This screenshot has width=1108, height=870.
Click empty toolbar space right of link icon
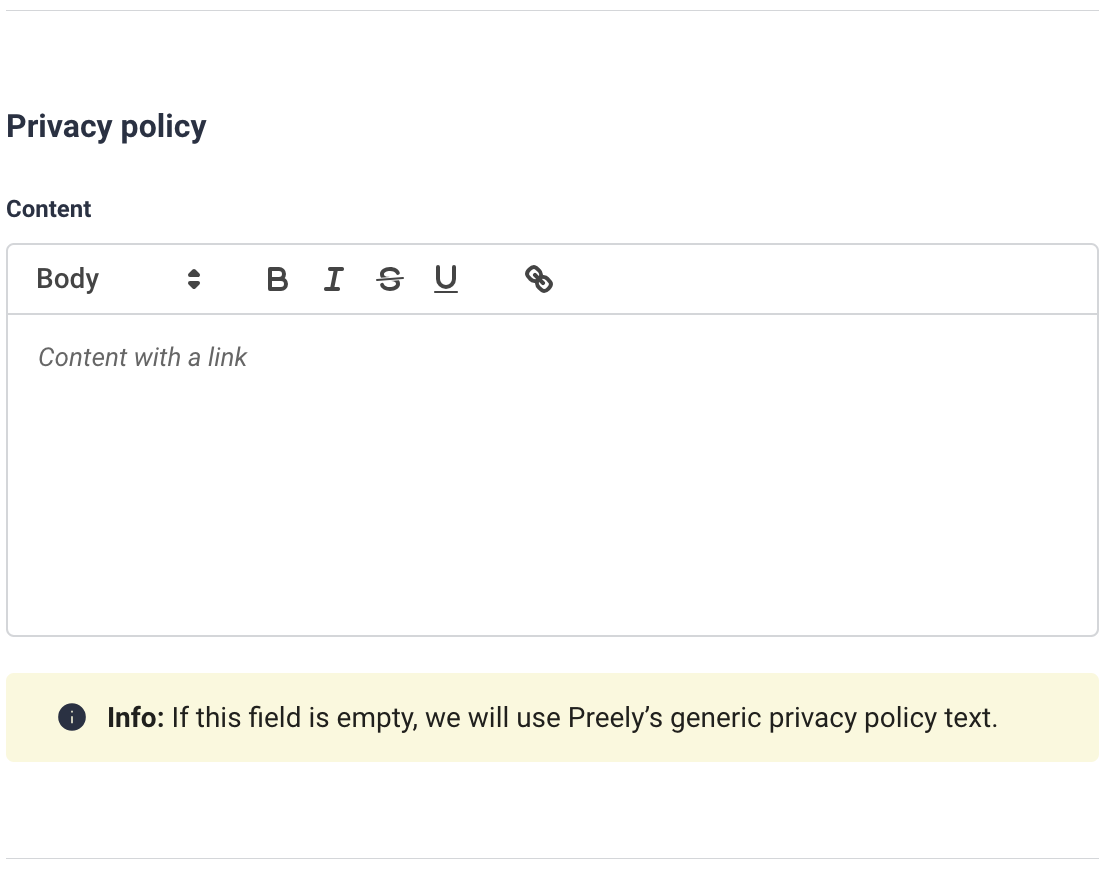point(820,279)
